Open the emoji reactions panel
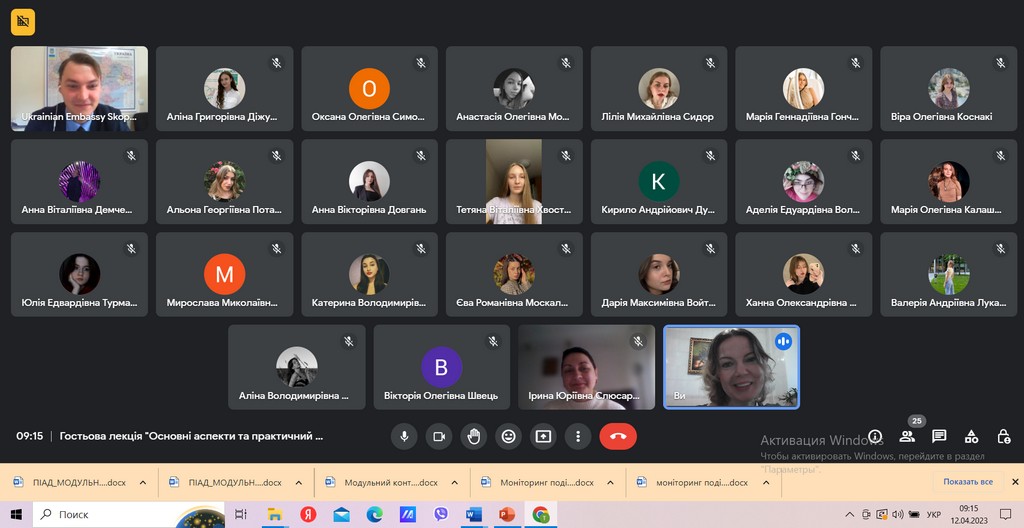Screen dimensions: 1024x528 (x=508, y=436)
